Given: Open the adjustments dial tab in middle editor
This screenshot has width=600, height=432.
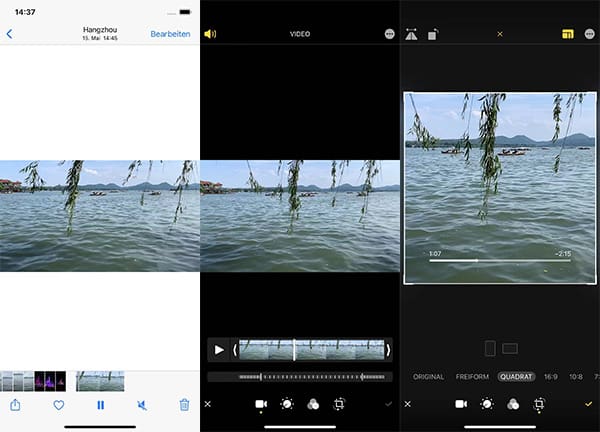Looking at the screenshot, I should (x=287, y=404).
